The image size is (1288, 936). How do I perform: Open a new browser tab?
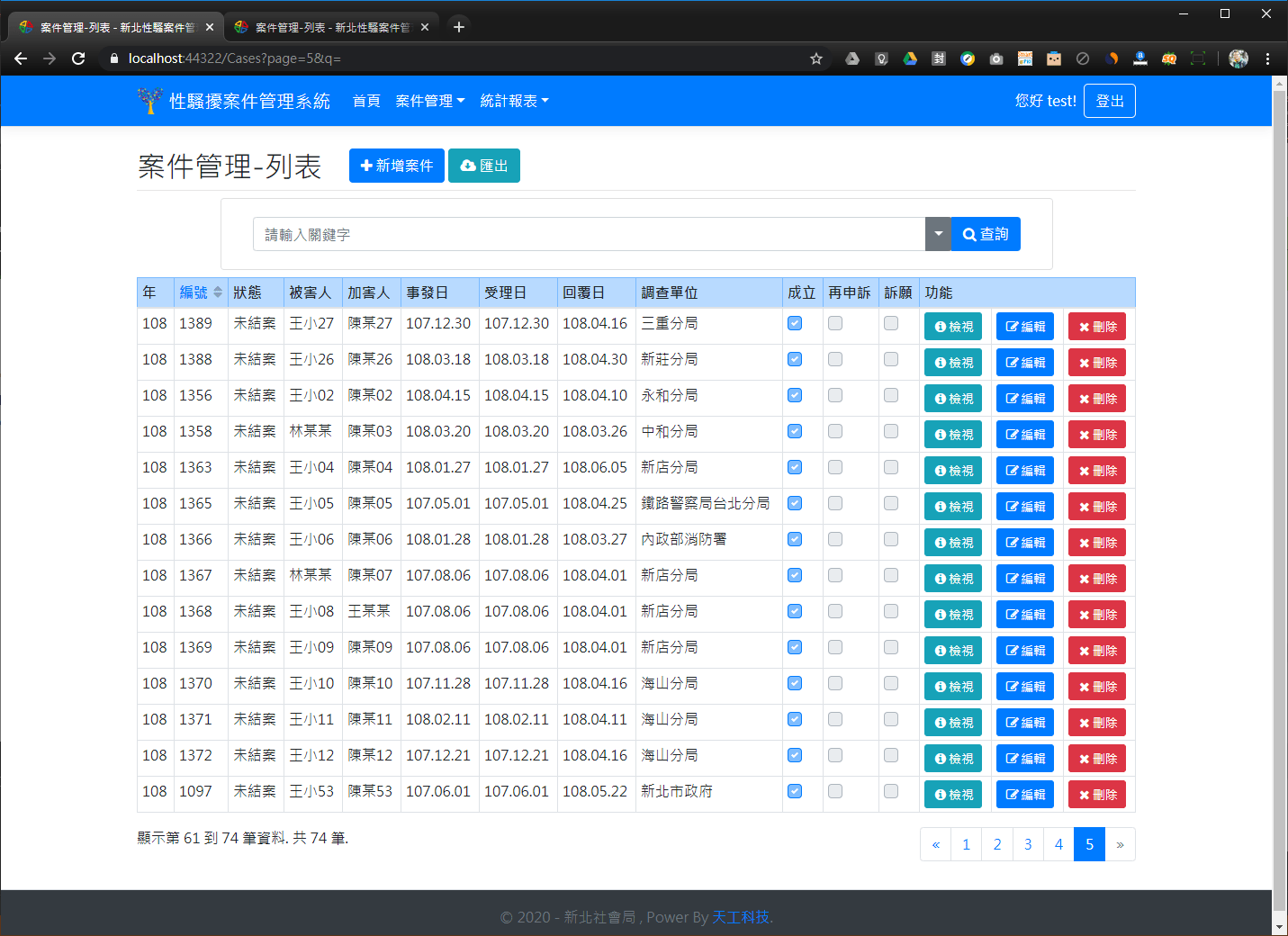(458, 27)
